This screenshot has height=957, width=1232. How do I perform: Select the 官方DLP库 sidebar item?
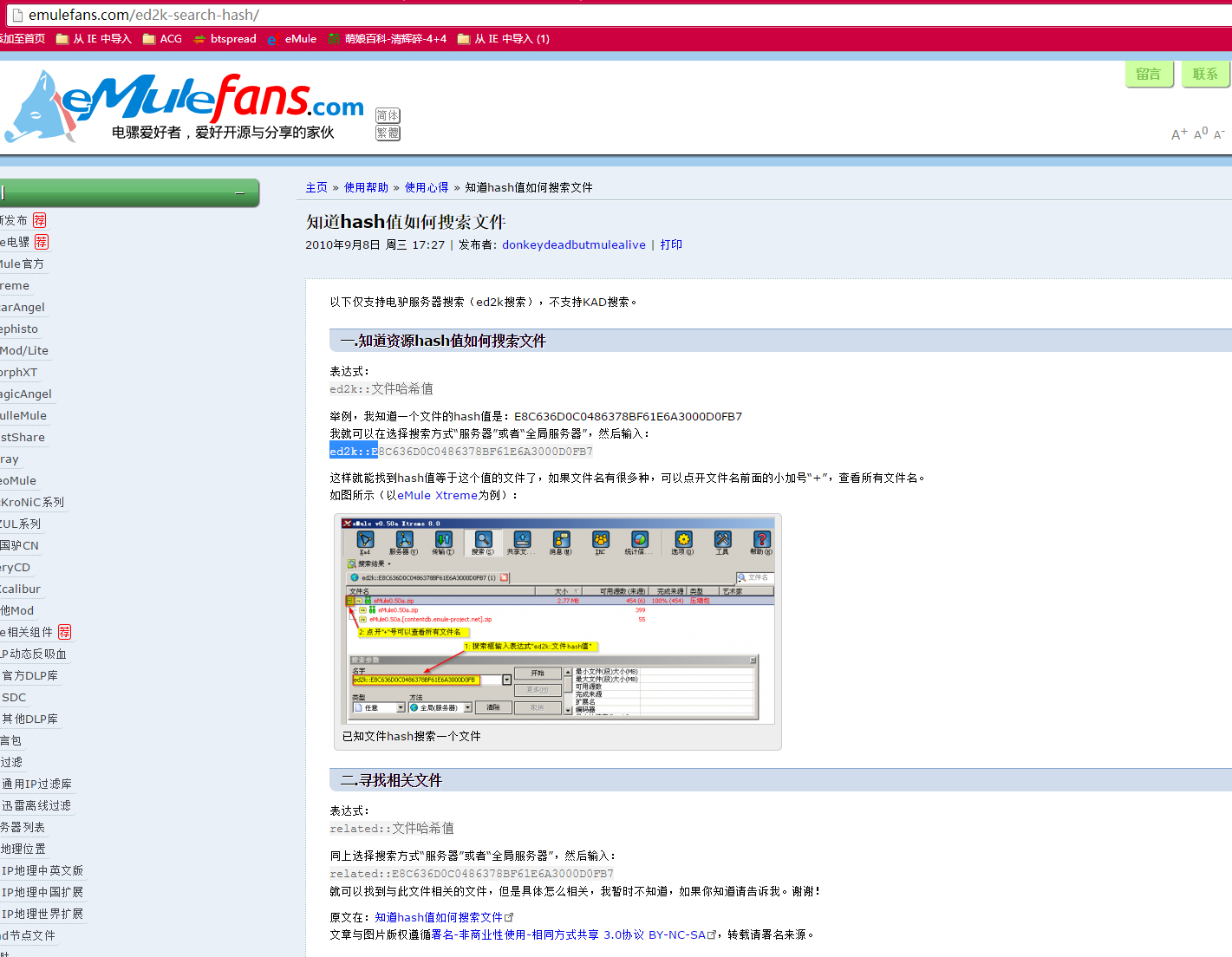click(29, 675)
